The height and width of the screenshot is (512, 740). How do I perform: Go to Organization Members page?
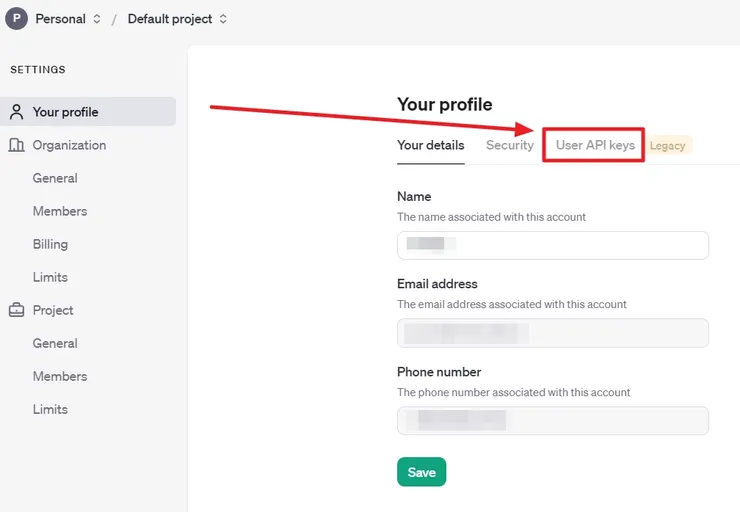click(60, 211)
